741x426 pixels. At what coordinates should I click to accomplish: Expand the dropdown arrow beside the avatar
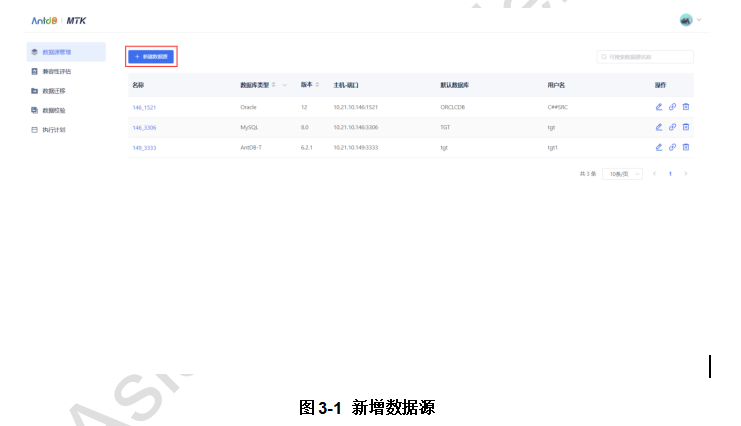[x=699, y=20]
